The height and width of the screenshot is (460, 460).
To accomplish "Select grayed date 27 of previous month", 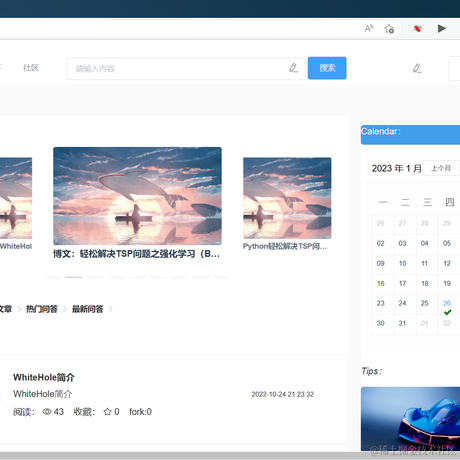I will (x=403, y=223).
